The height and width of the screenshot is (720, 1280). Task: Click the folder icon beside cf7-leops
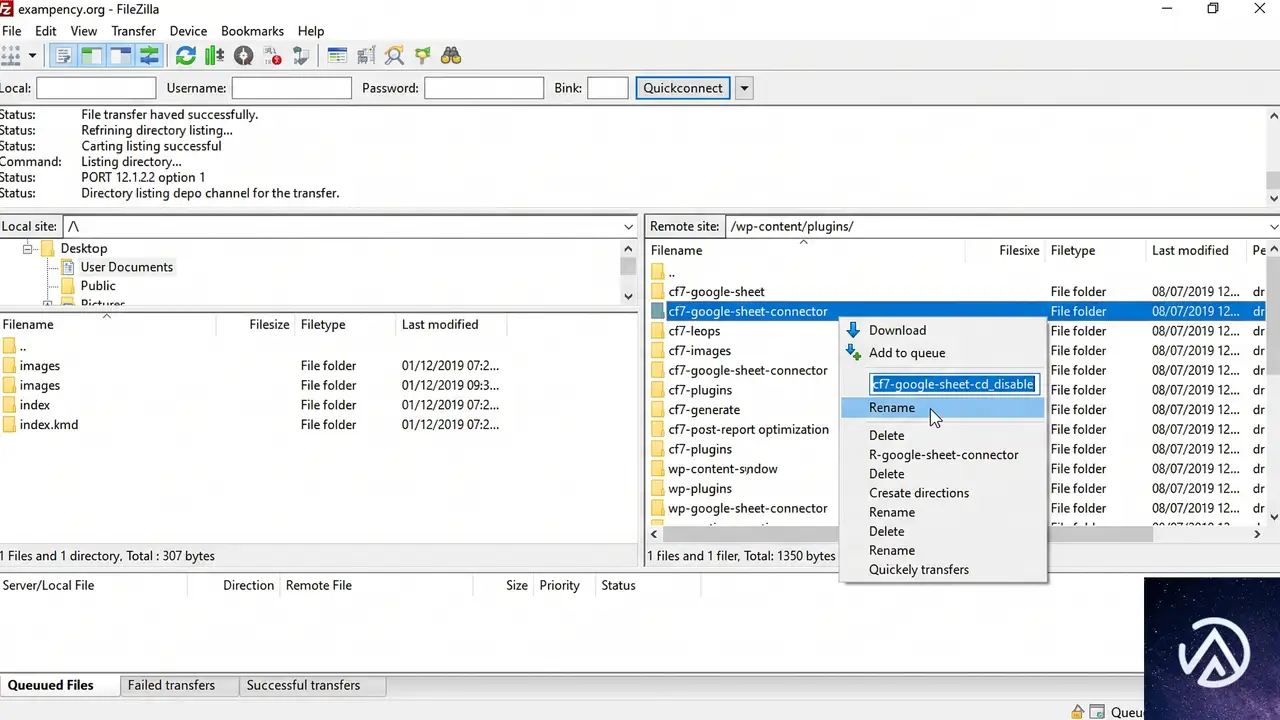(x=657, y=331)
